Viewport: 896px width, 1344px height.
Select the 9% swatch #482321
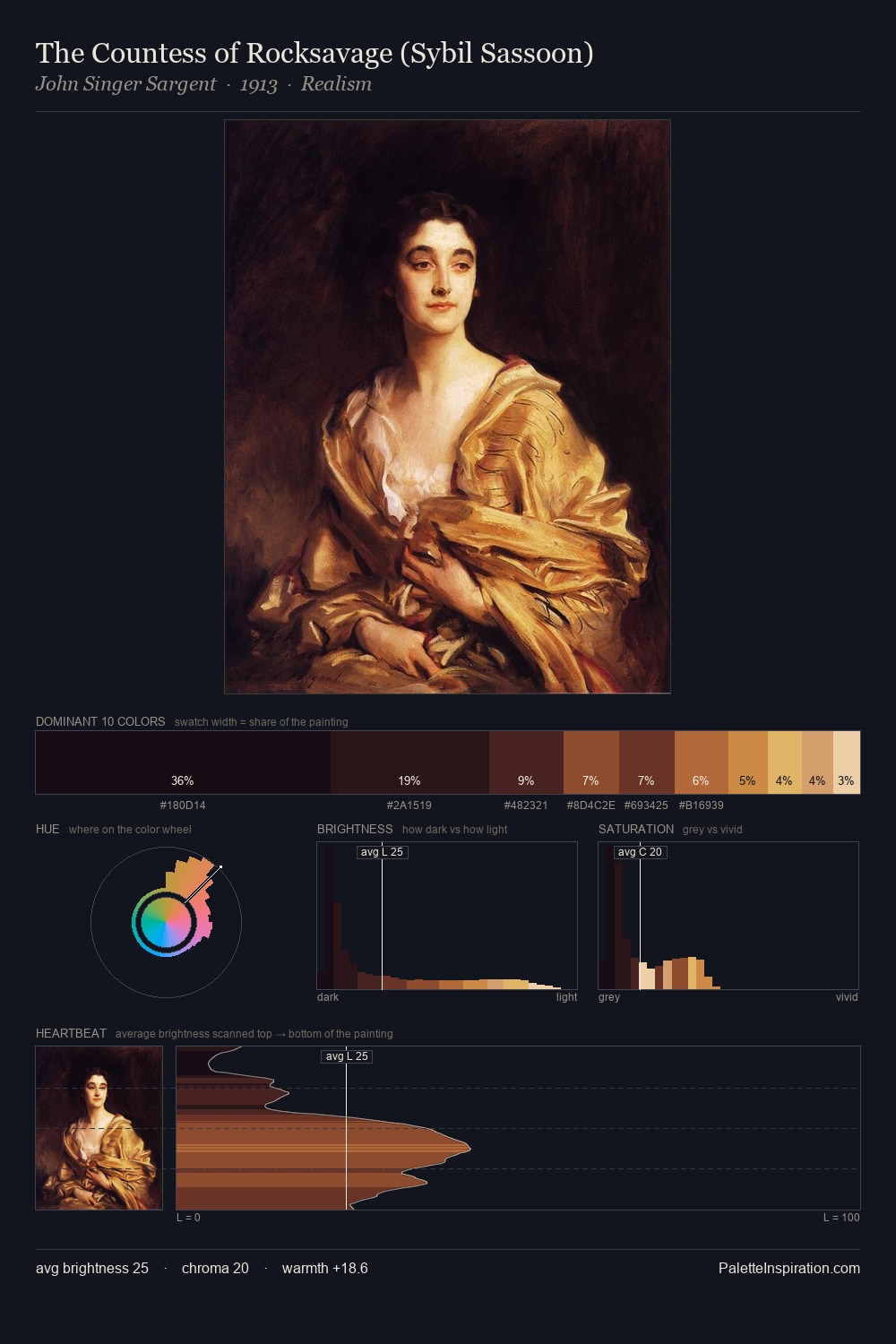pos(526,762)
